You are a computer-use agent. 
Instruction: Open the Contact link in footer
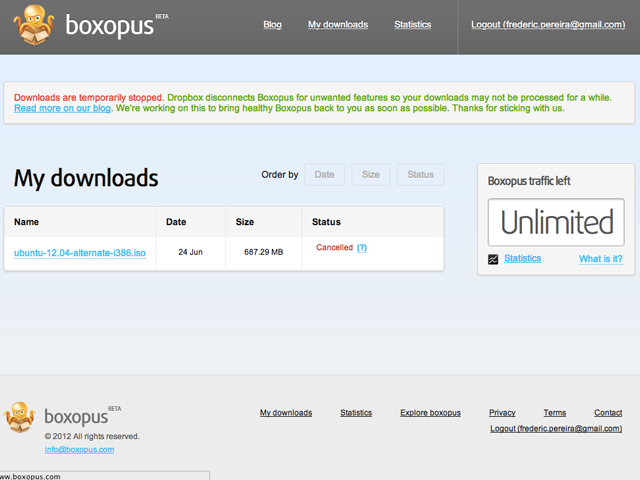(608, 413)
